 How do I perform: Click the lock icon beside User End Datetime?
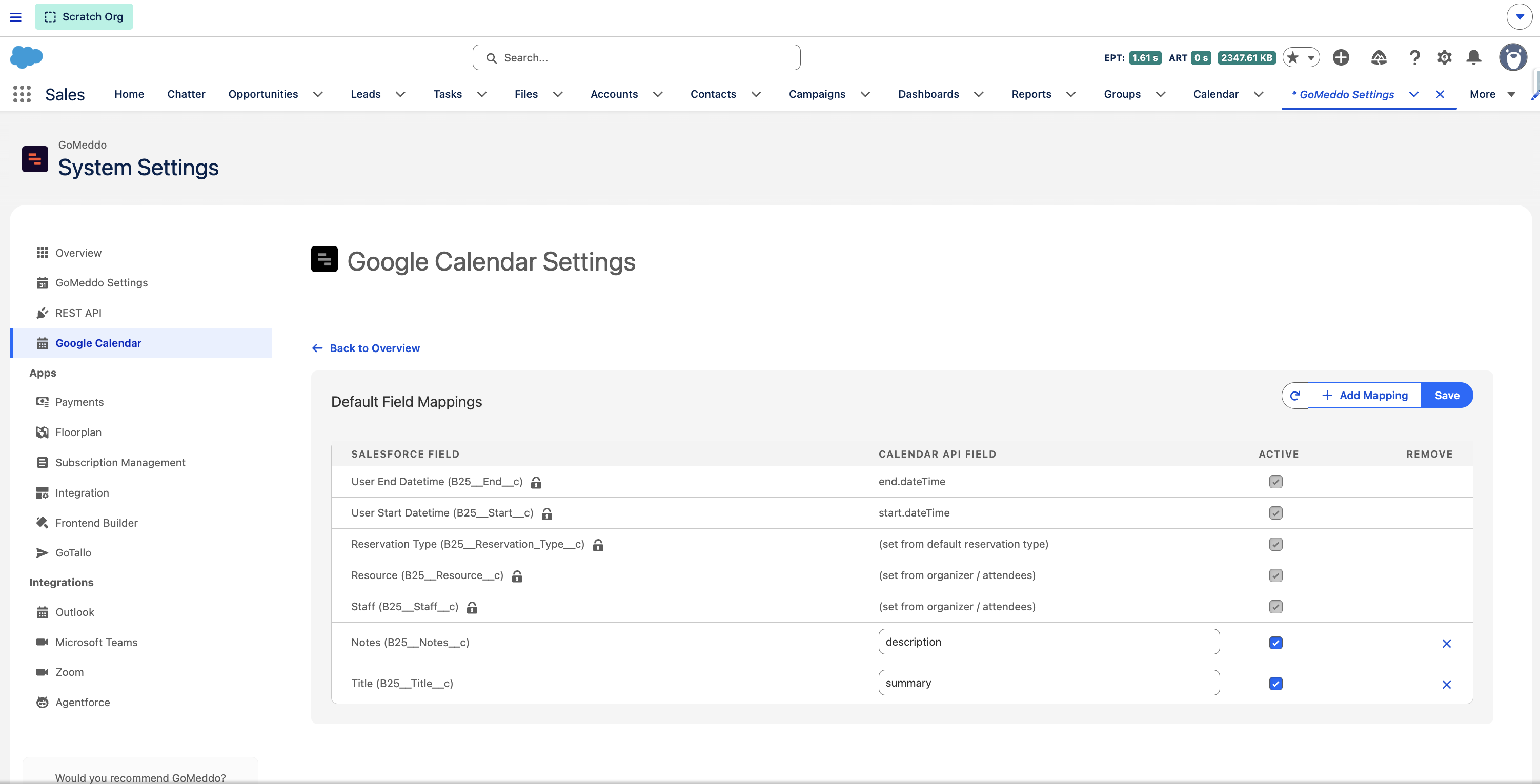[536, 482]
